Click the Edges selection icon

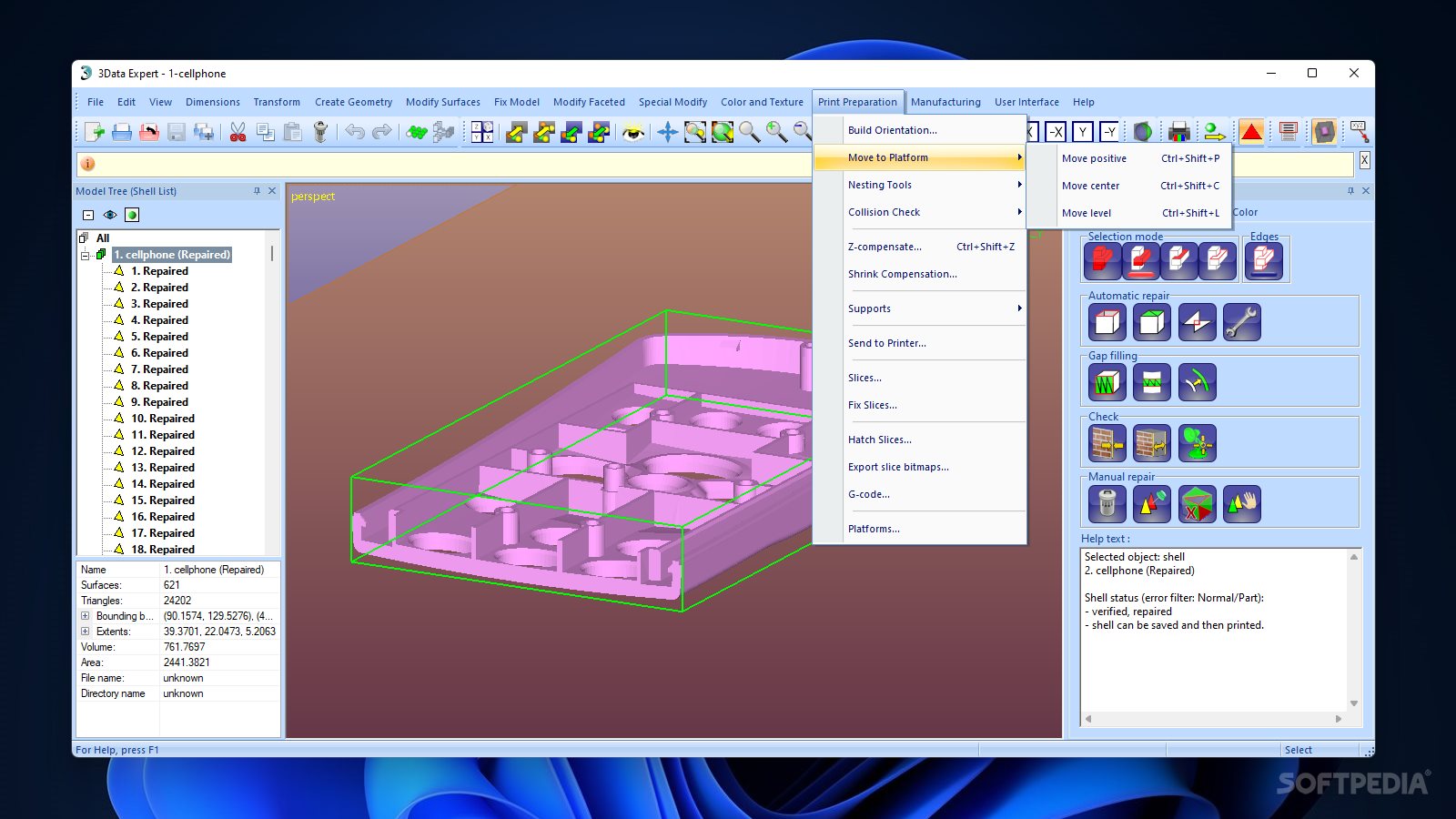[x=1264, y=262]
